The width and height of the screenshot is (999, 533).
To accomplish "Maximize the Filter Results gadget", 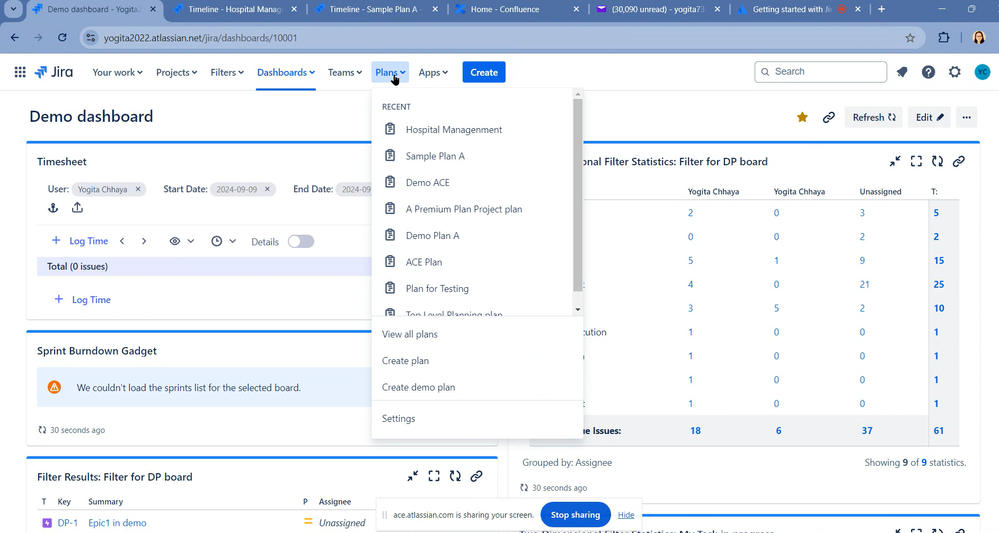I will coord(434,476).
